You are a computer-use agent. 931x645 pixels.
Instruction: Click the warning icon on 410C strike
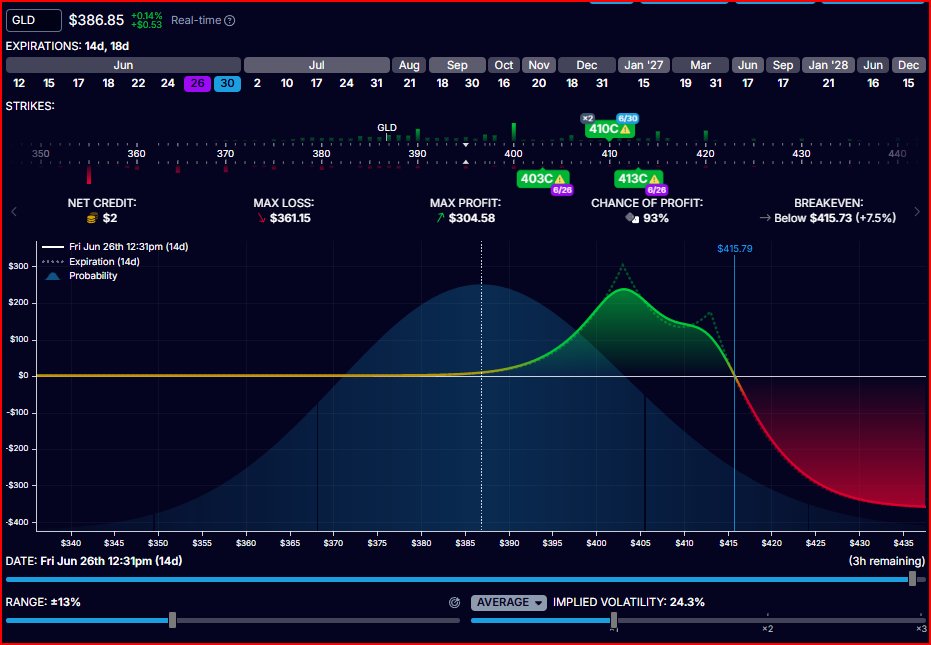point(625,129)
